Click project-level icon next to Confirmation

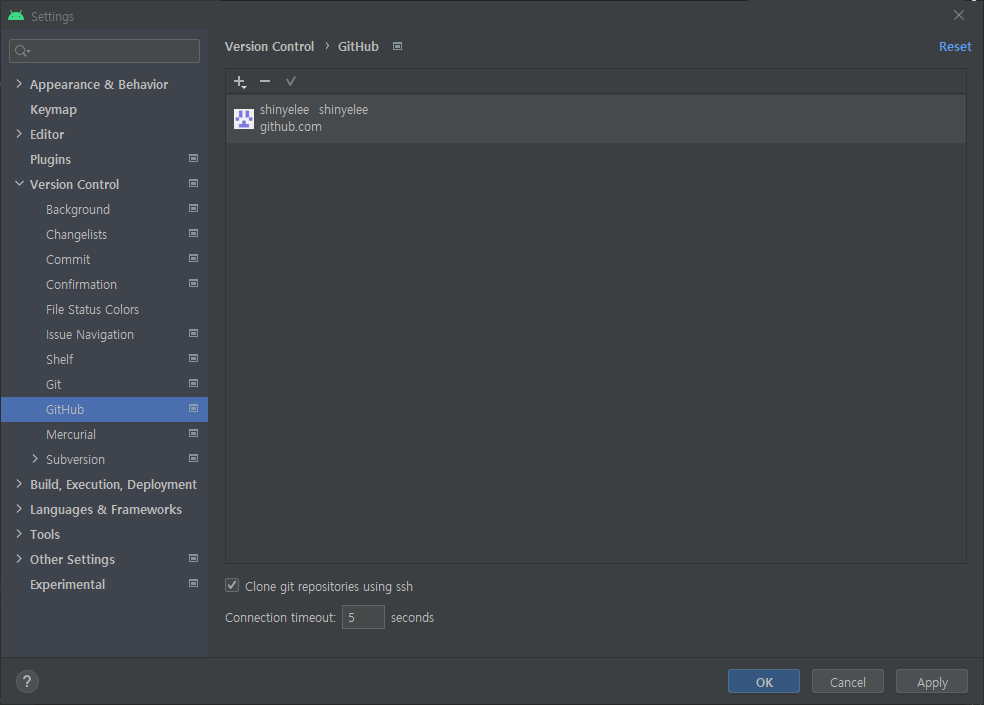point(193,284)
